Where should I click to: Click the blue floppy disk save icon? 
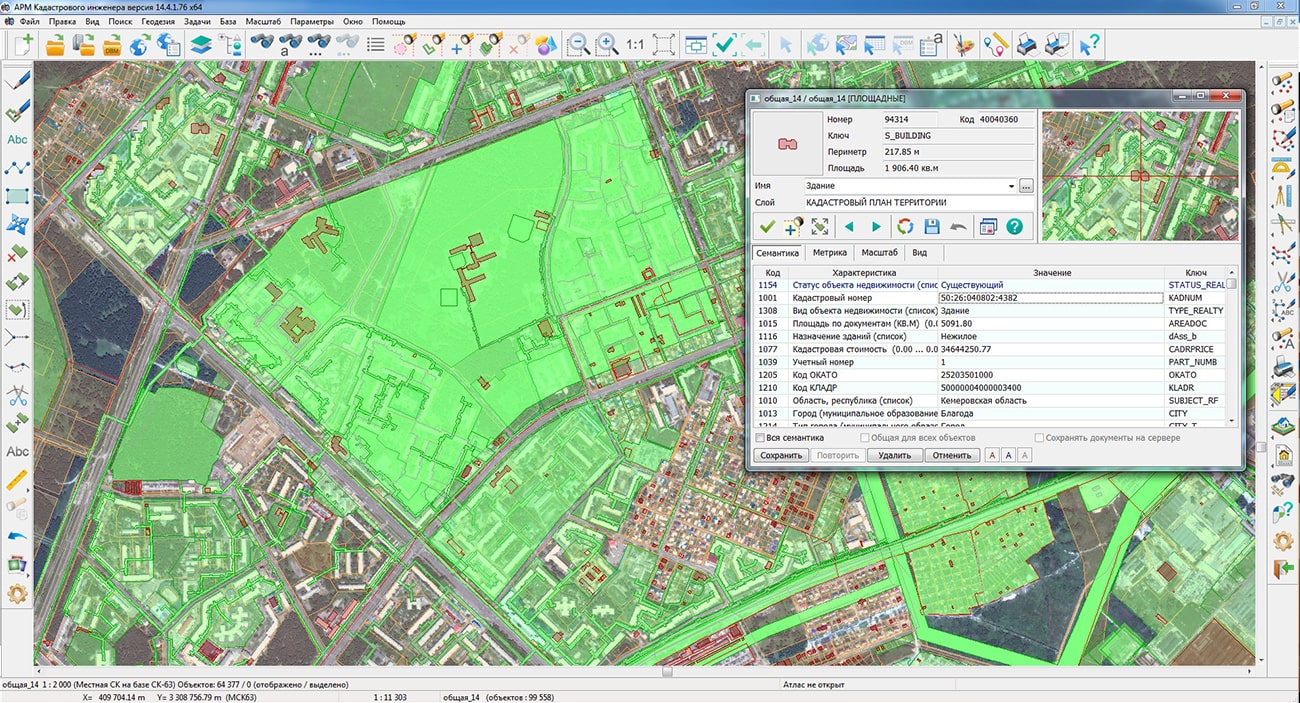[x=932, y=227]
